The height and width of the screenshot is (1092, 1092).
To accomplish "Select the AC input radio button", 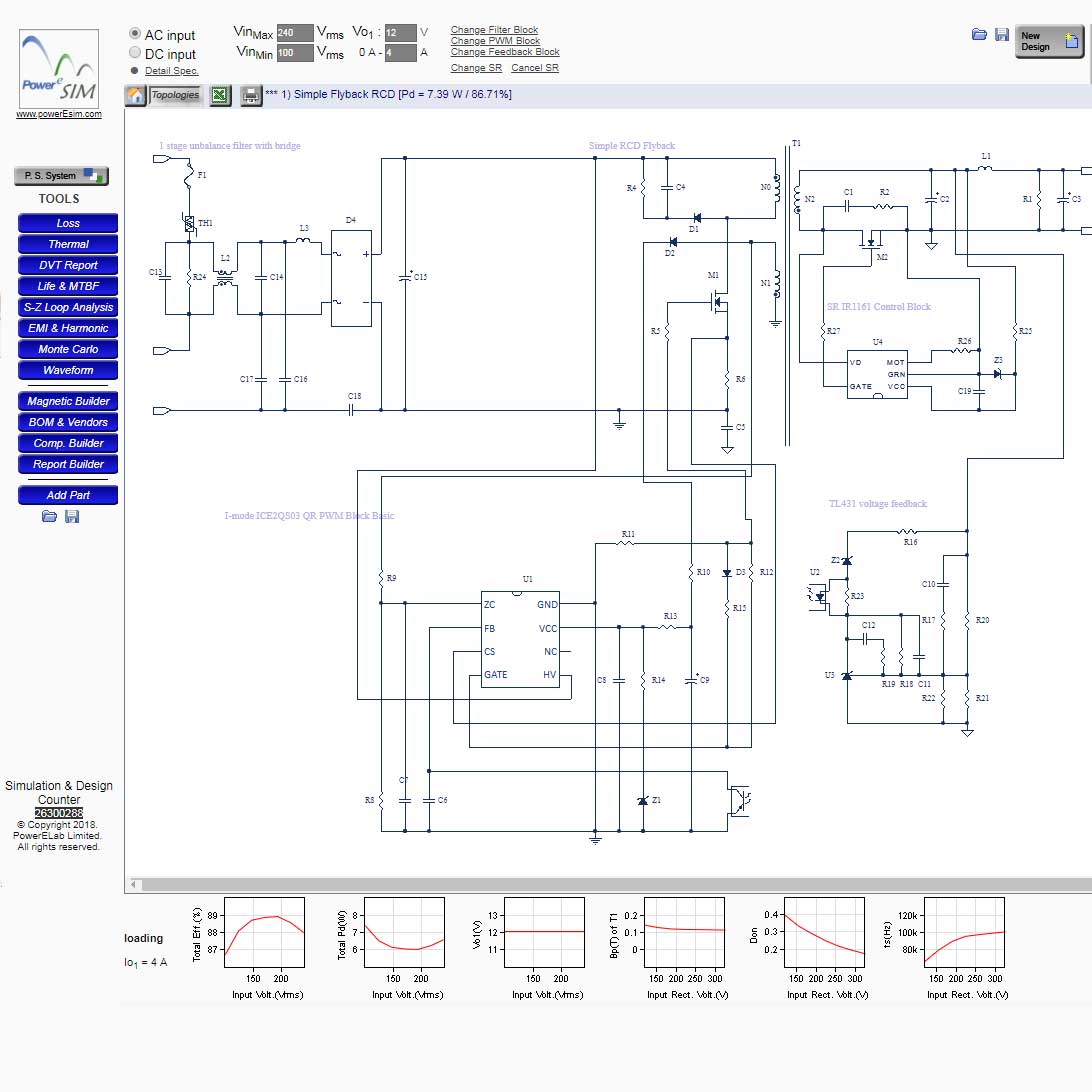I will (x=135, y=35).
